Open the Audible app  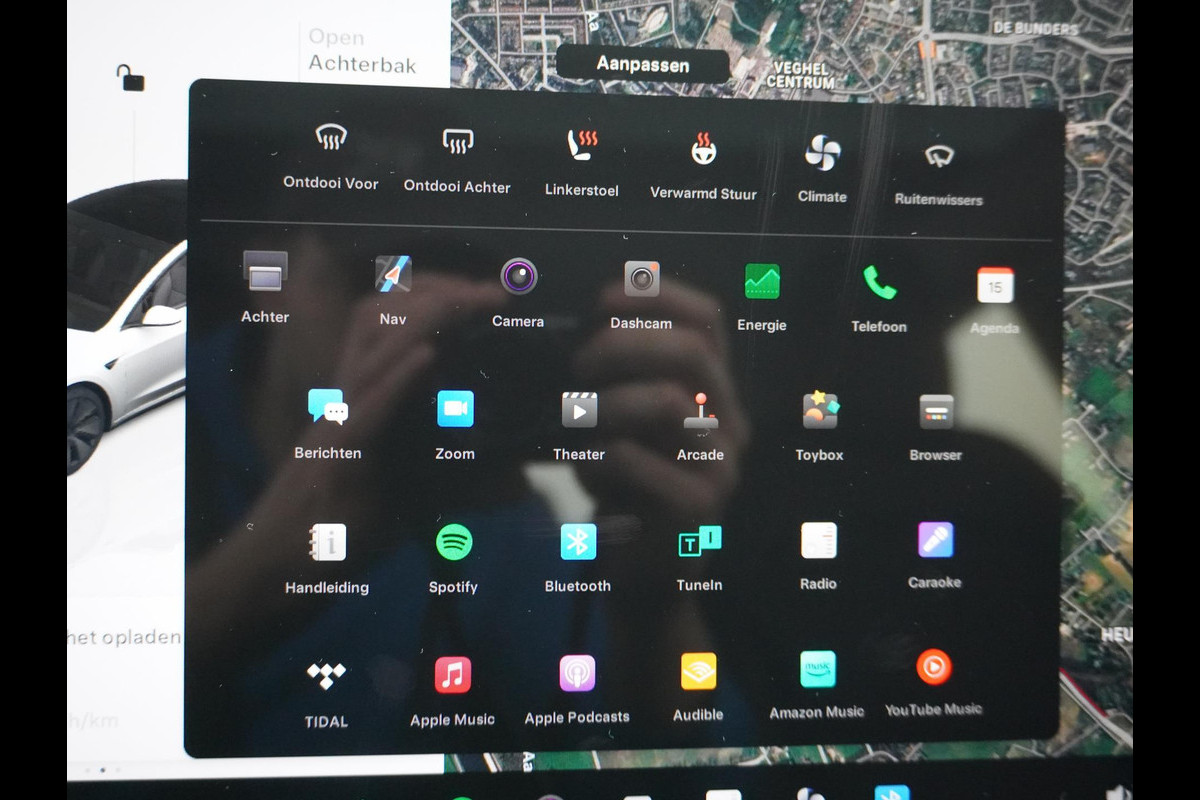(x=698, y=671)
